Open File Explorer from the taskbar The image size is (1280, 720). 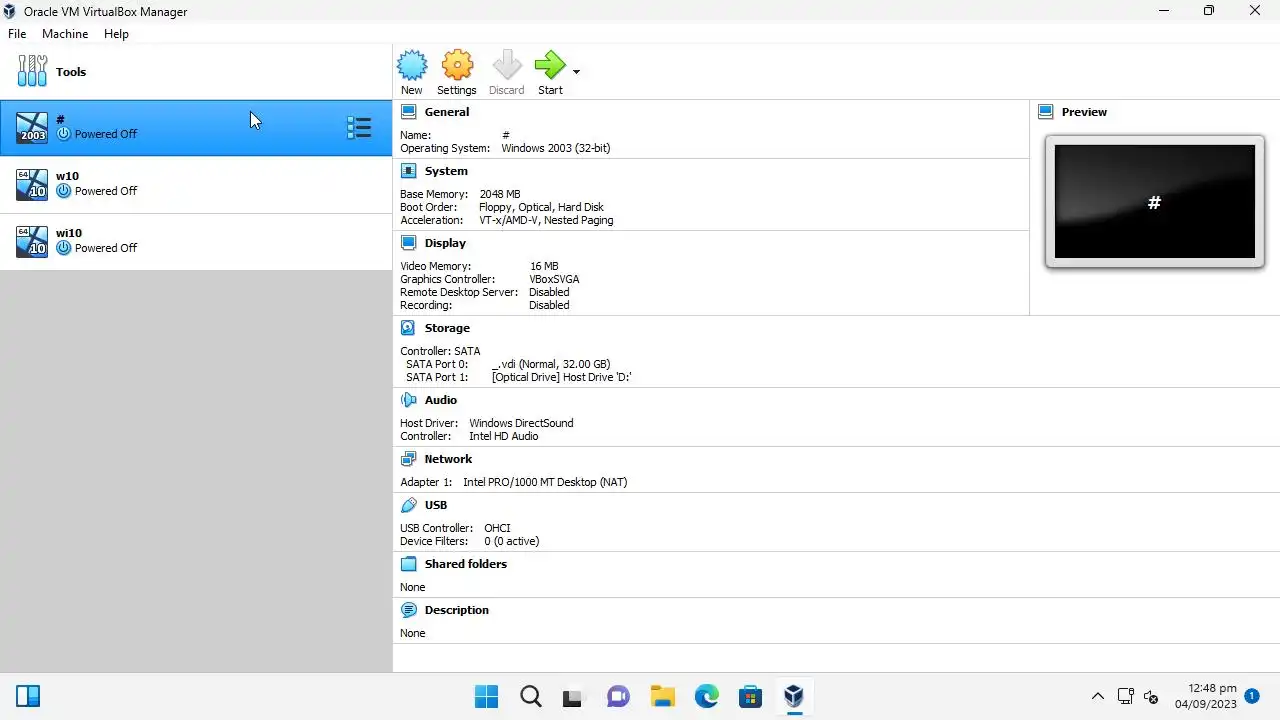pos(662,696)
